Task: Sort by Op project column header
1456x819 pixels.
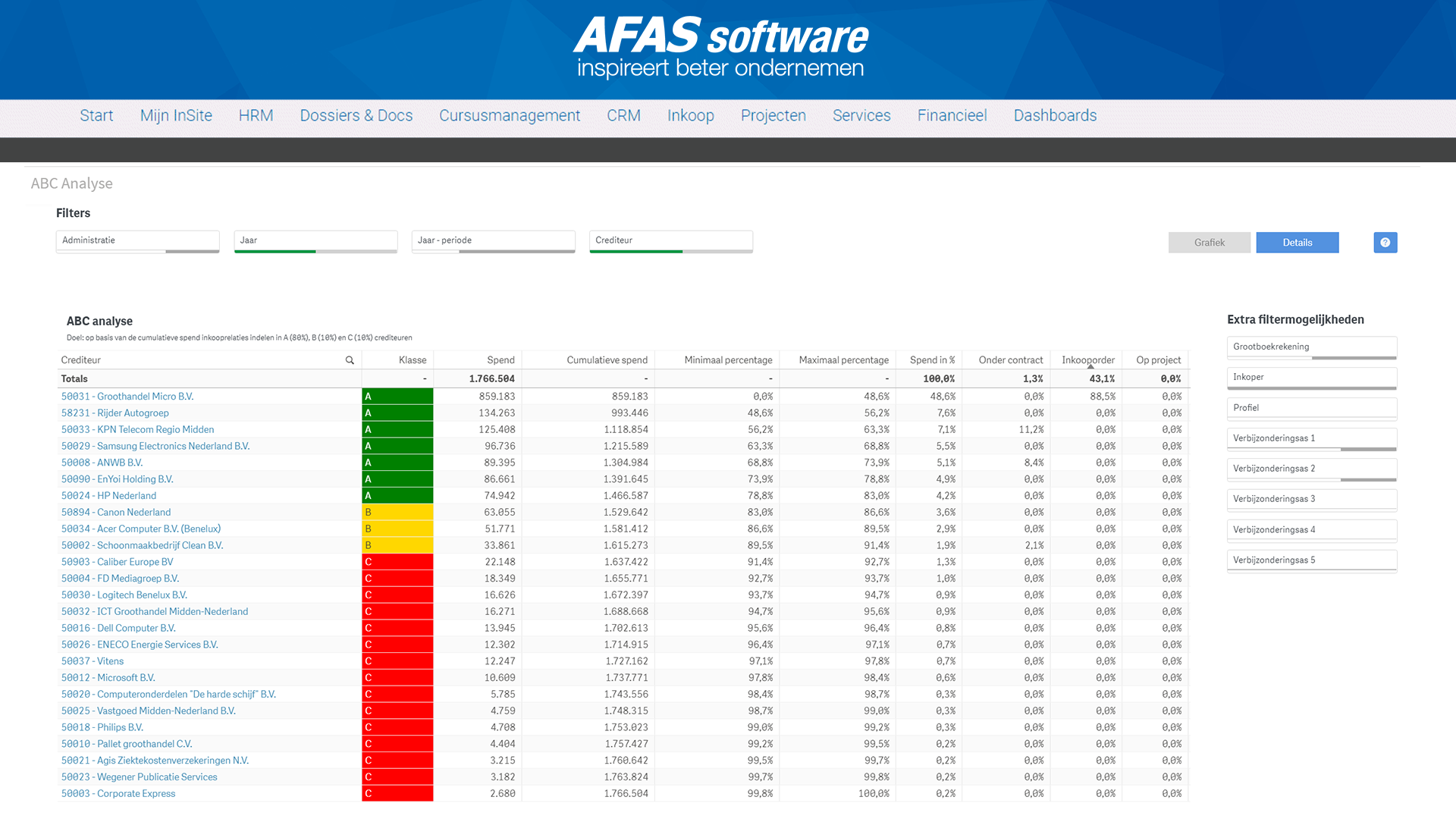Action: pyautogui.click(x=1158, y=360)
